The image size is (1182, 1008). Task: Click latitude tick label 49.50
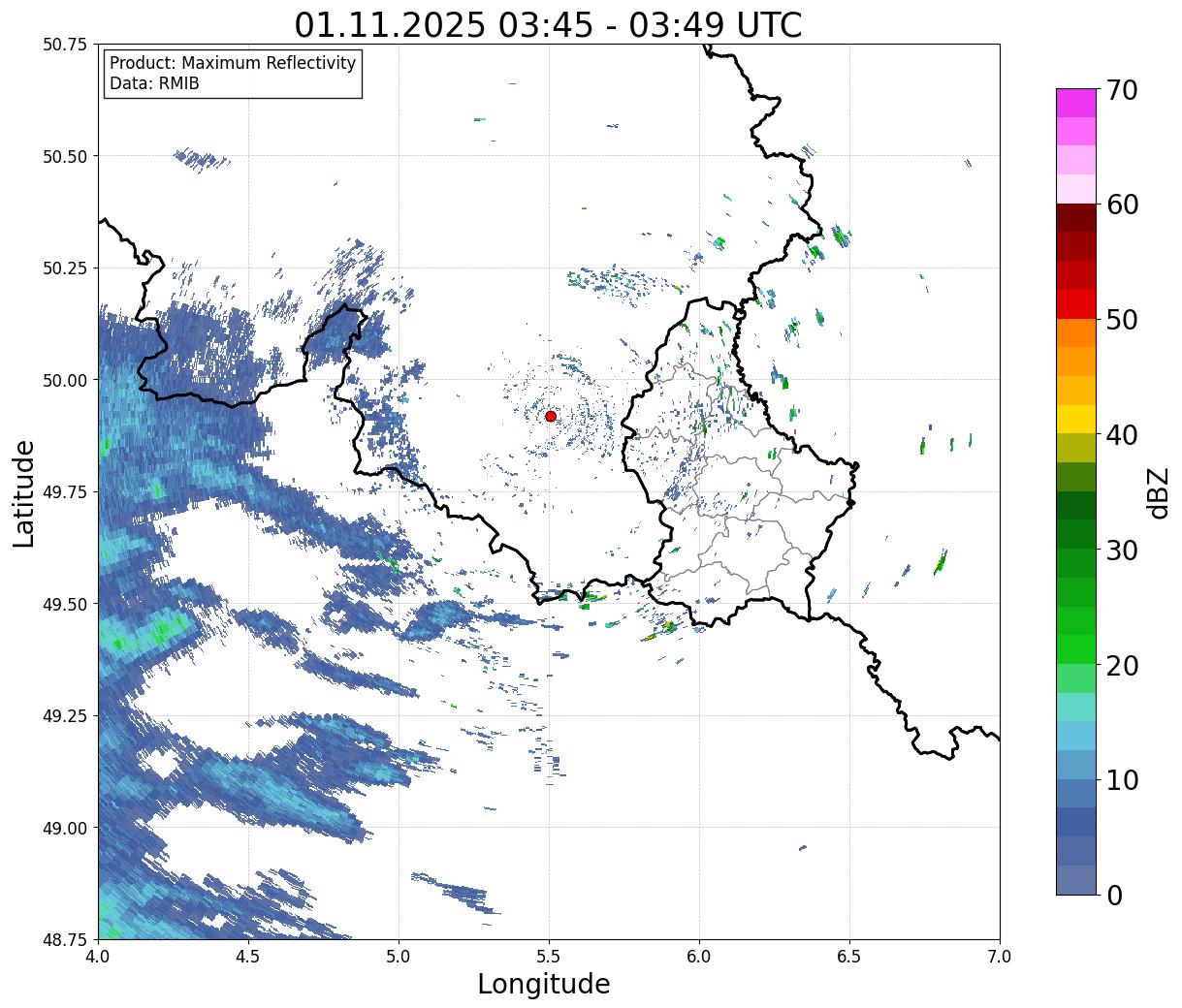[65, 604]
